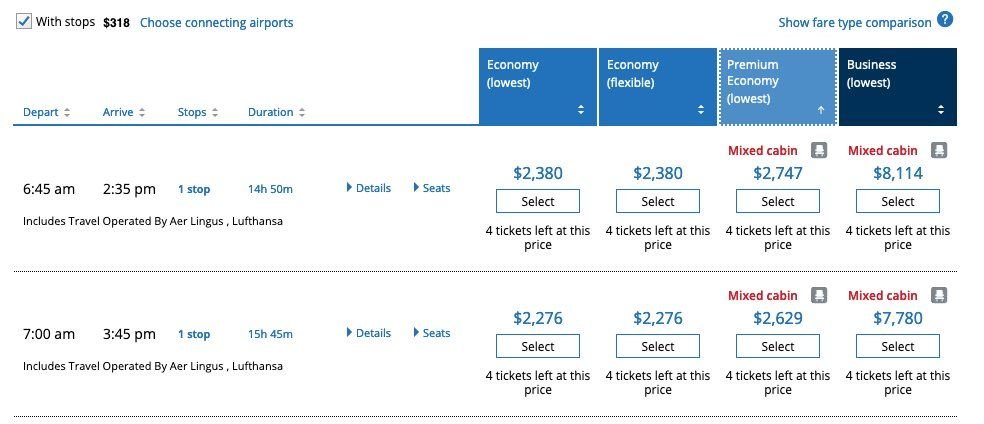984x424 pixels.
Task: Expand Seats for the 6:45 am flight
Action: click(x=432, y=188)
